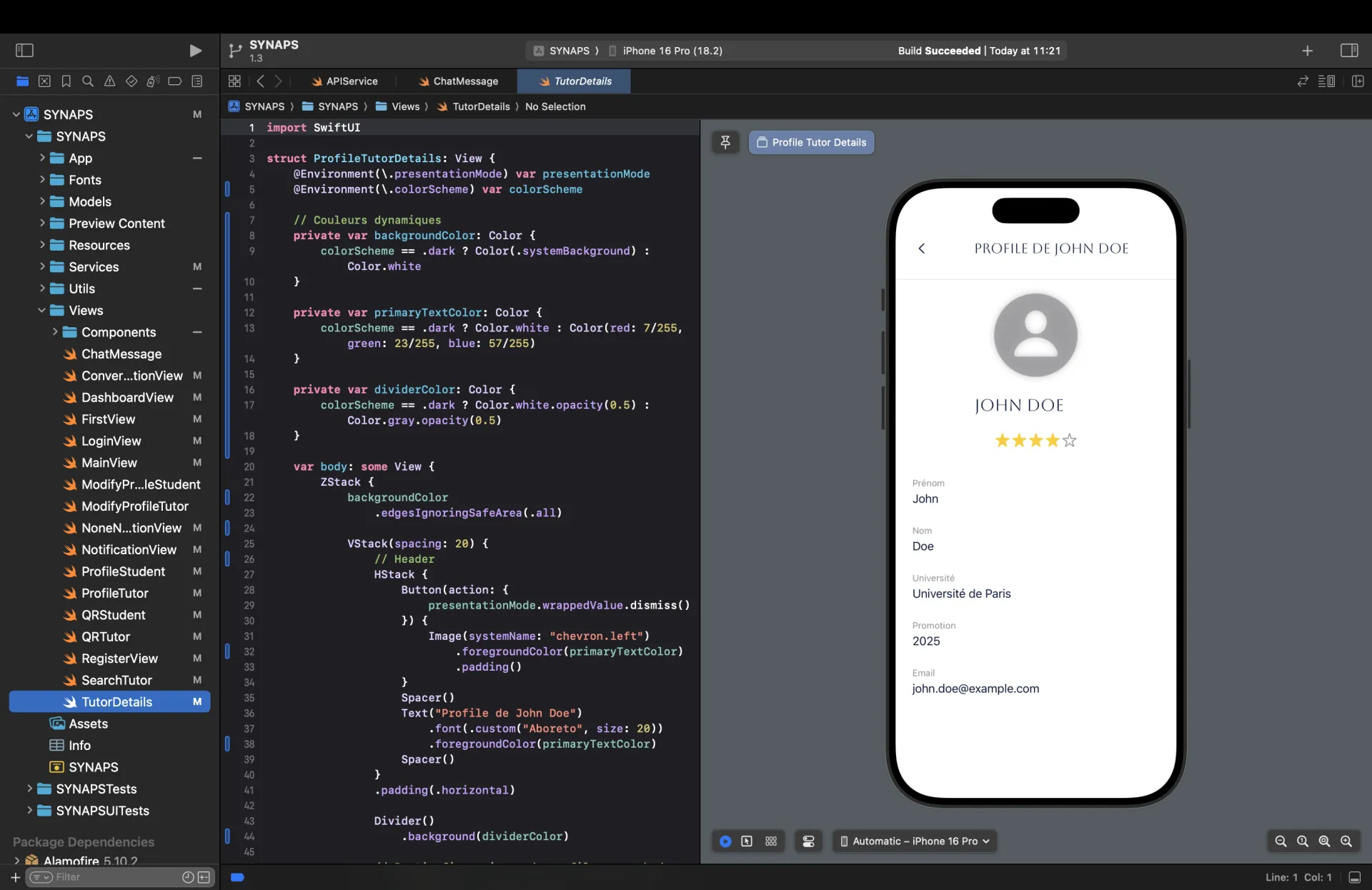The height and width of the screenshot is (890, 1372).
Task: Click No Selection in breadcrumb
Action: (x=555, y=106)
